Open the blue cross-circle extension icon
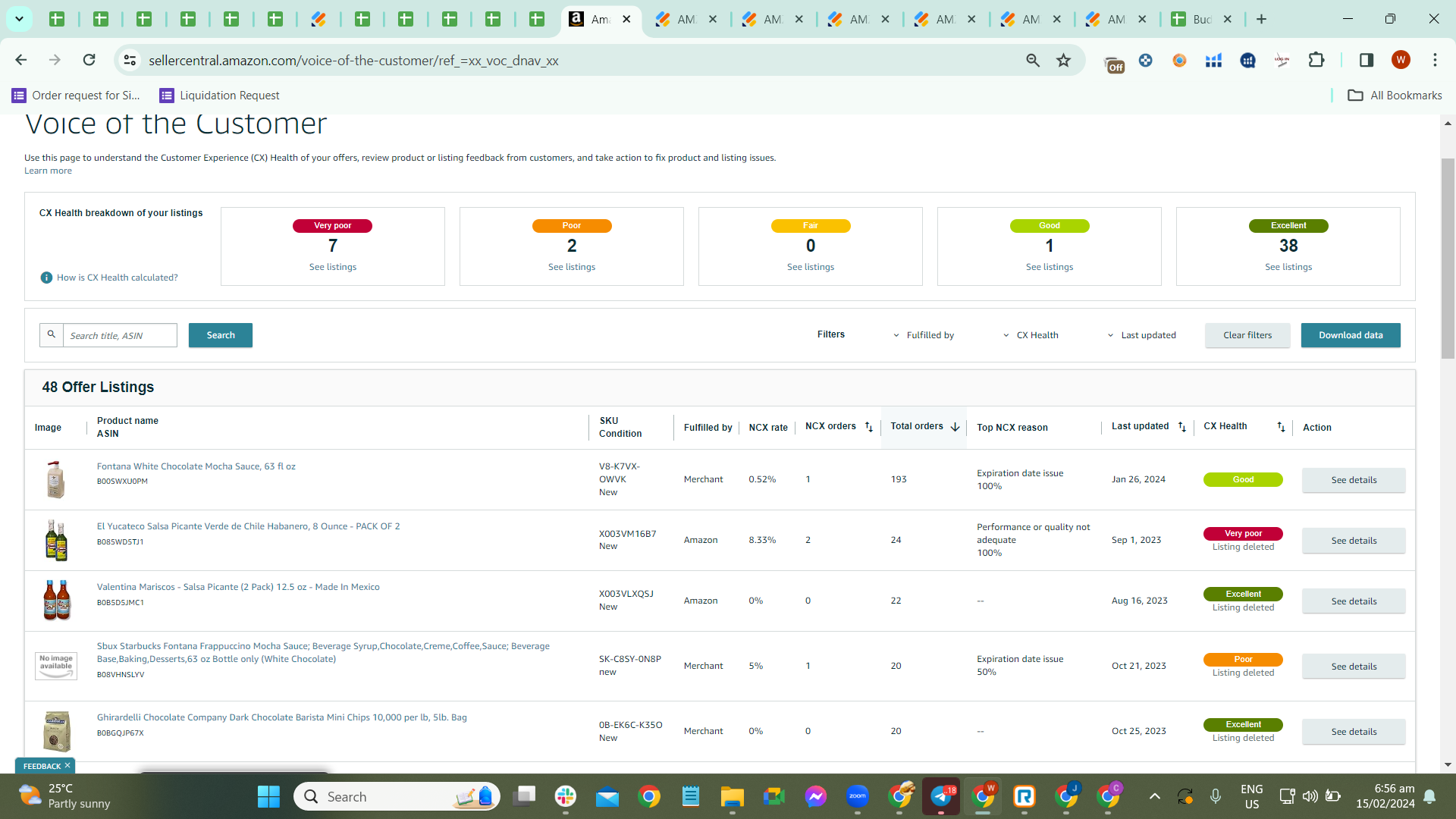This screenshot has width=1456, height=819. coord(1145,61)
